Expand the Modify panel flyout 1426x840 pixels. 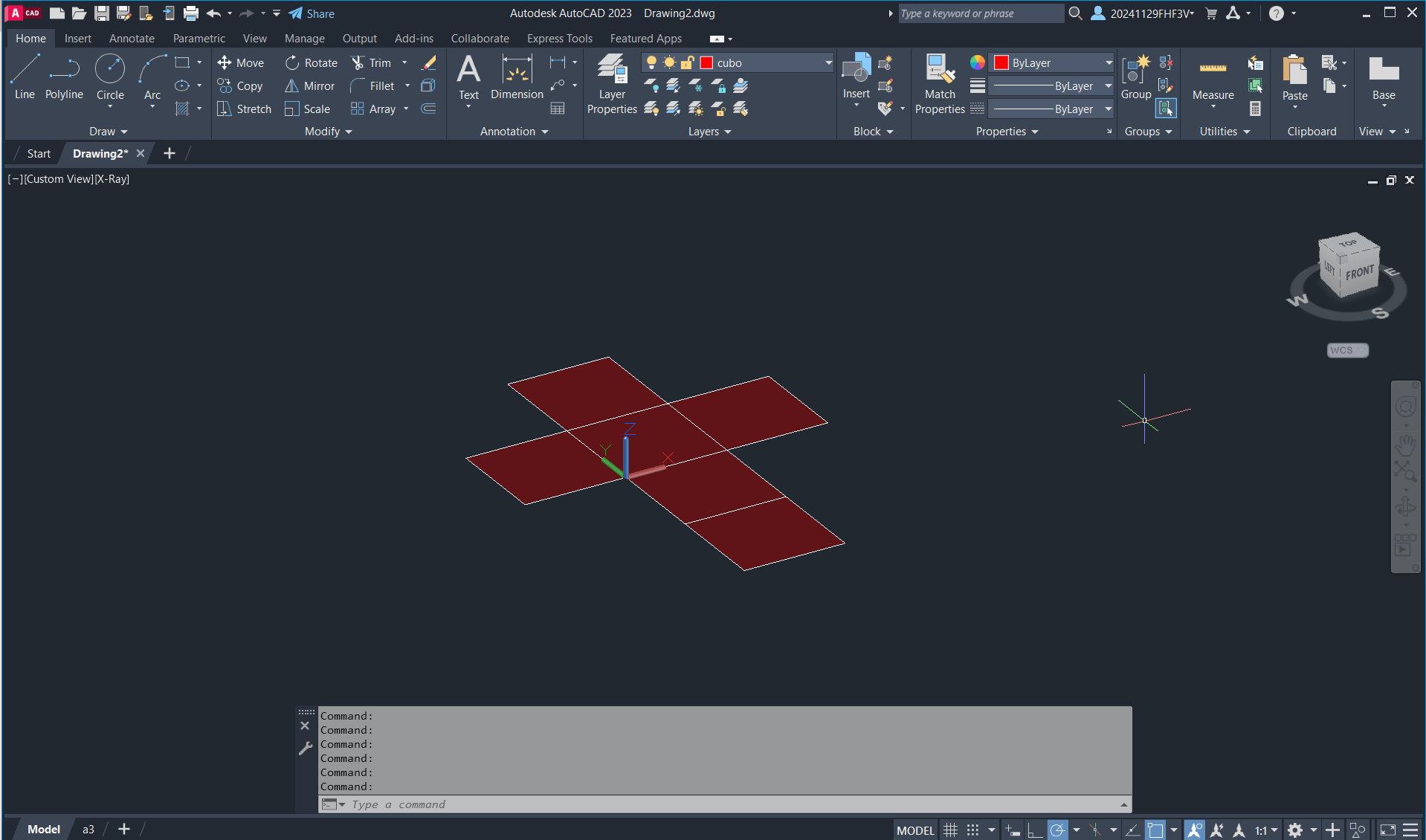point(328,132)
